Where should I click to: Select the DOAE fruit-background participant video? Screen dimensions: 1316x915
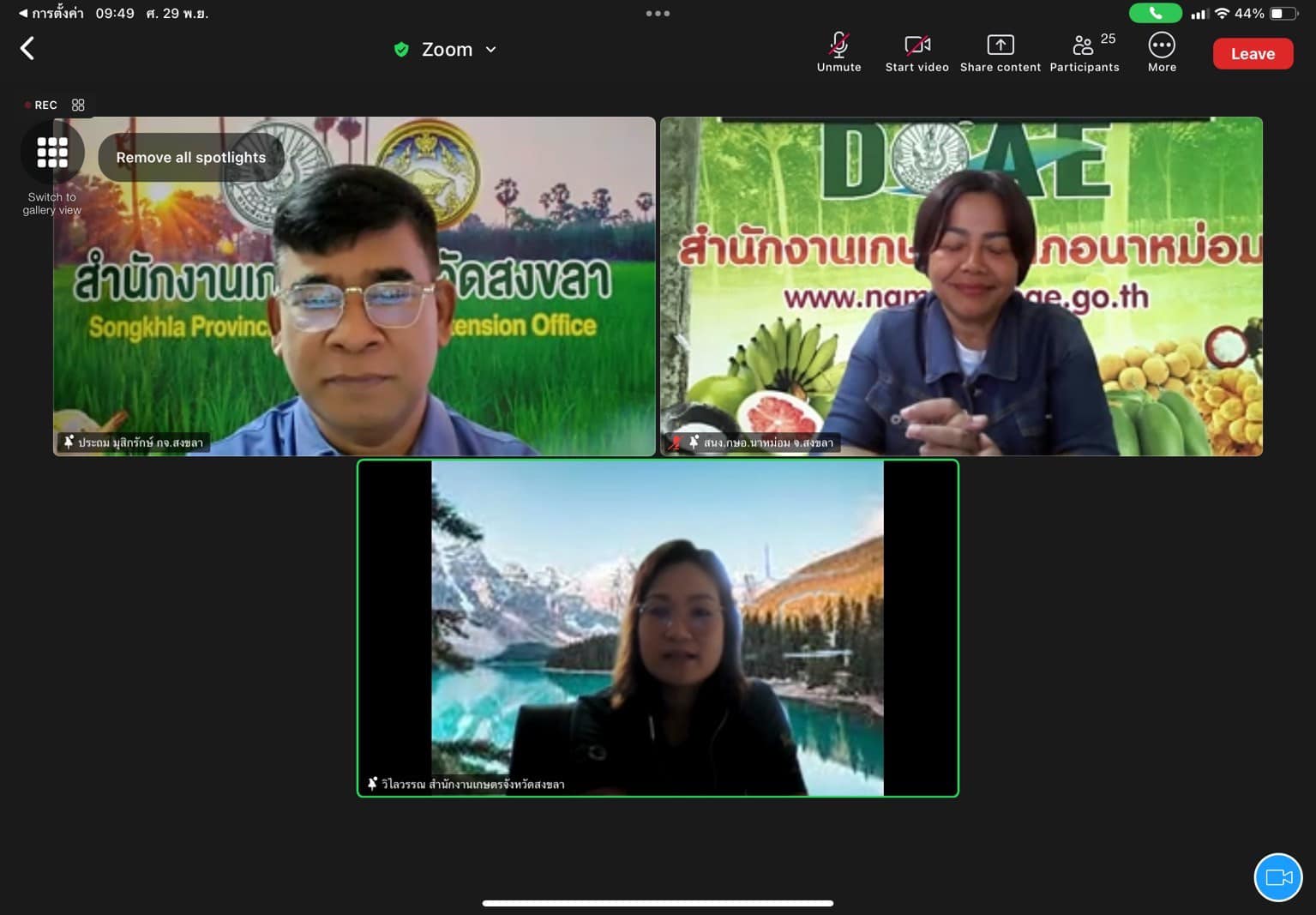coord(961,286)
